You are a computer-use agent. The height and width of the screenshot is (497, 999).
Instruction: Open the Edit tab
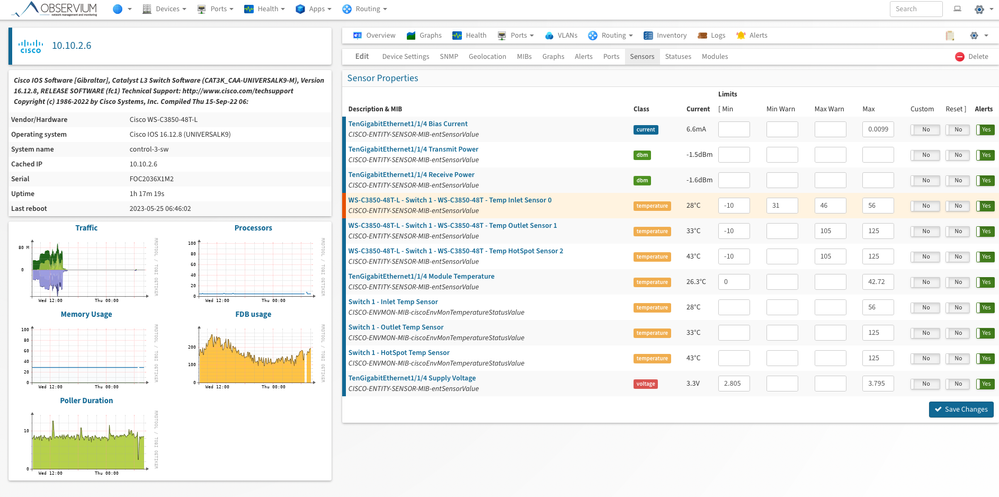click(362, 57)
